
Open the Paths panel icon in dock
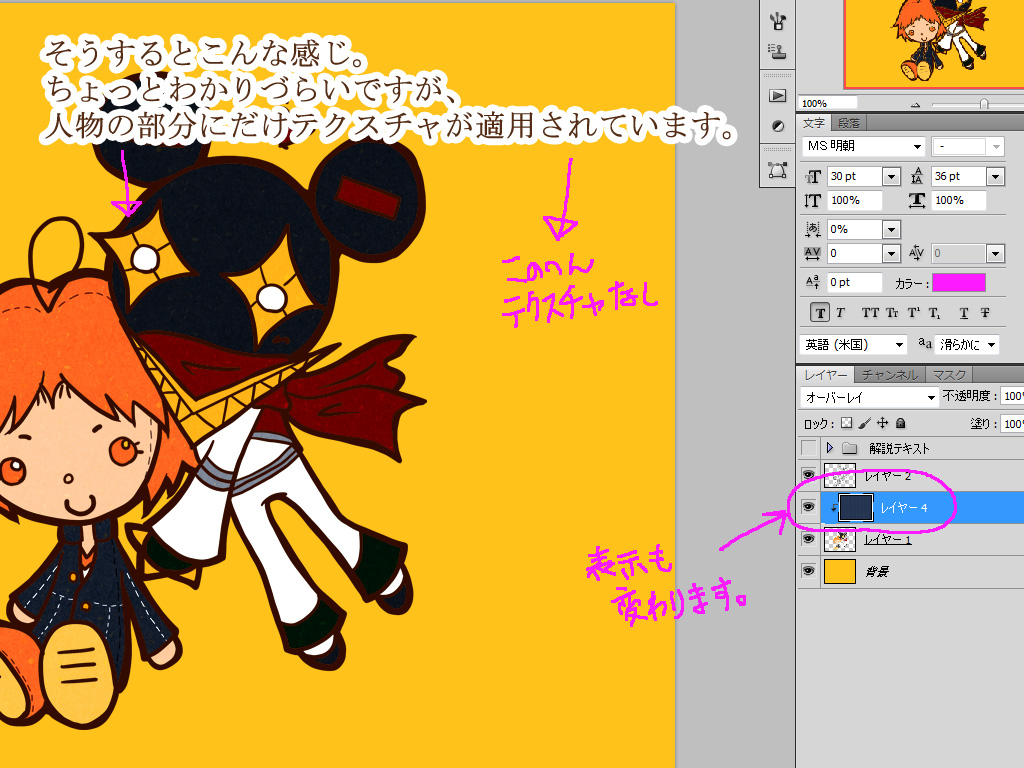coord(777,170)
